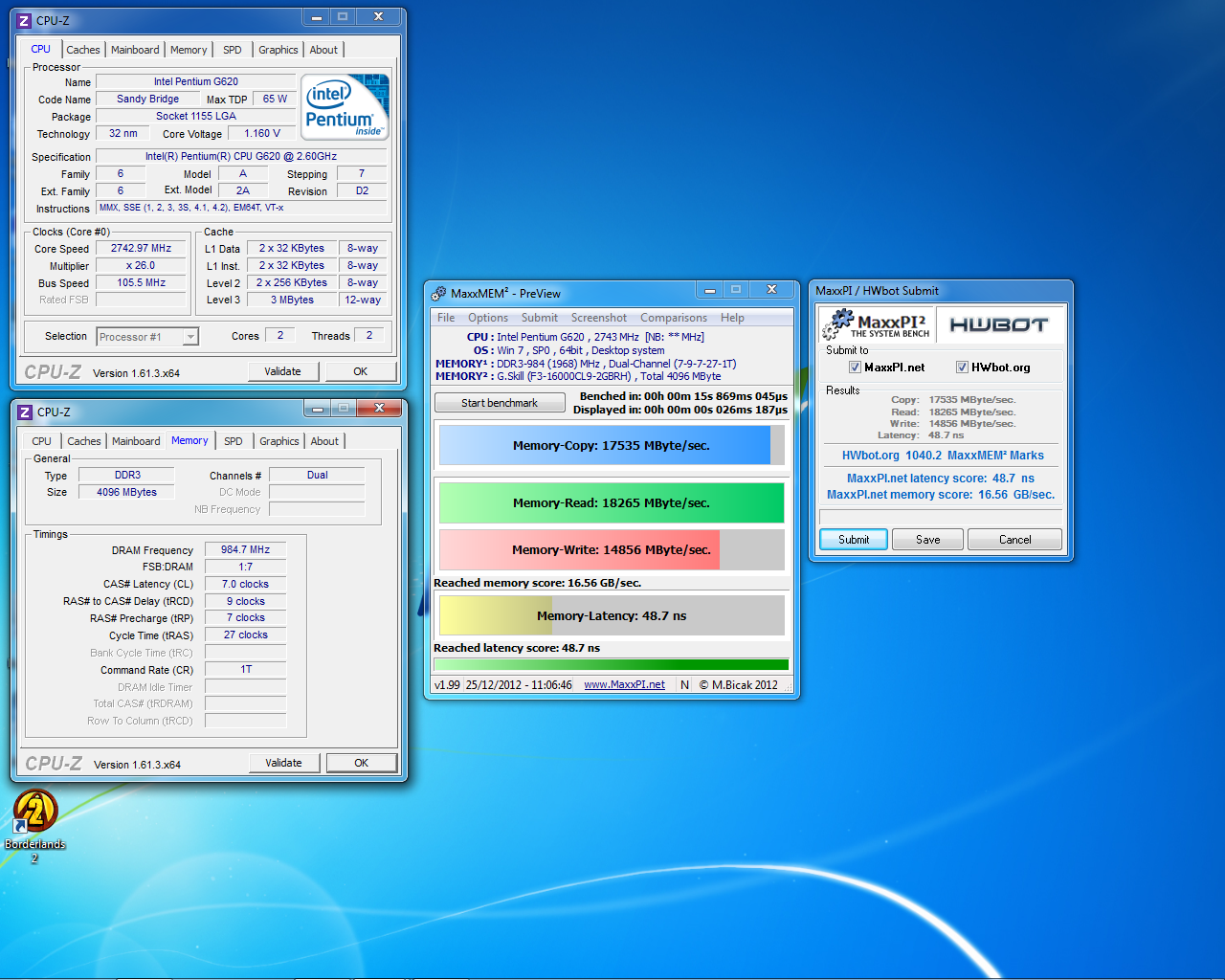Screen dimensions: 1225x980
Task: Click Validate in the bottom CPU-Z window
Action: point(283,763)
